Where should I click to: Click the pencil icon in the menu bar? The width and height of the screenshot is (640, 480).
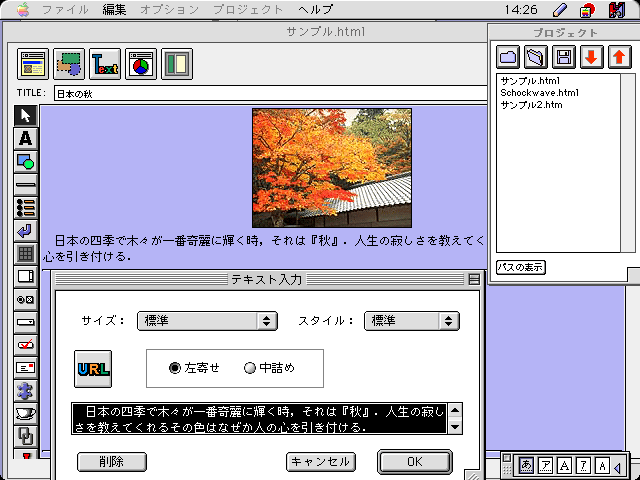[561, 10]
